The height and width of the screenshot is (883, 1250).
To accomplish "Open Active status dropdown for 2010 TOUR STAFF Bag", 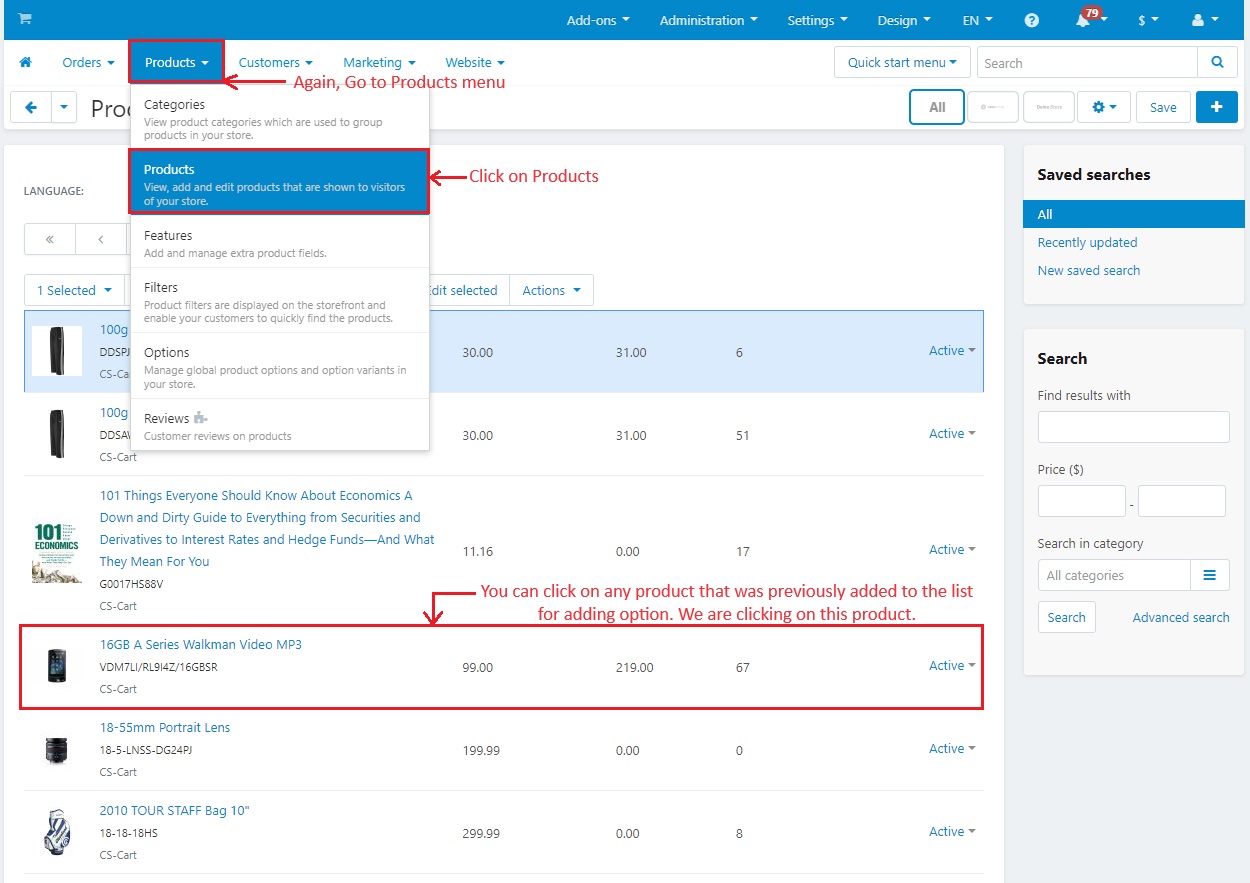I will [952, 832].
